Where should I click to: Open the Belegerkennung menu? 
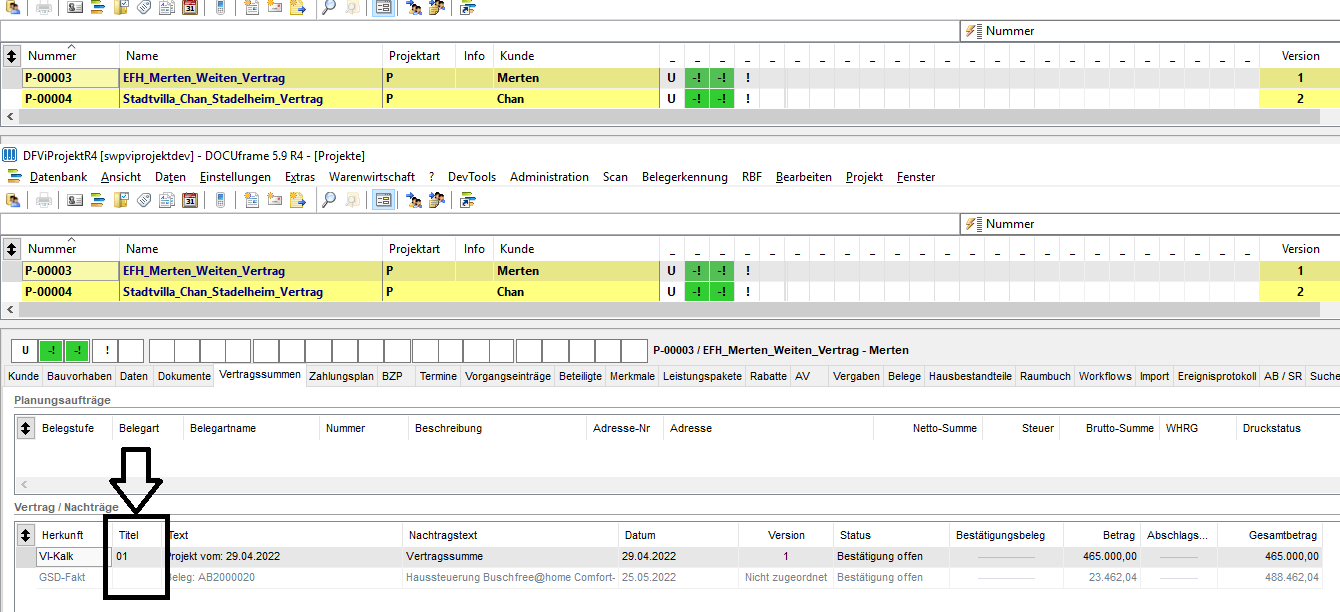(x=685, y=177)
